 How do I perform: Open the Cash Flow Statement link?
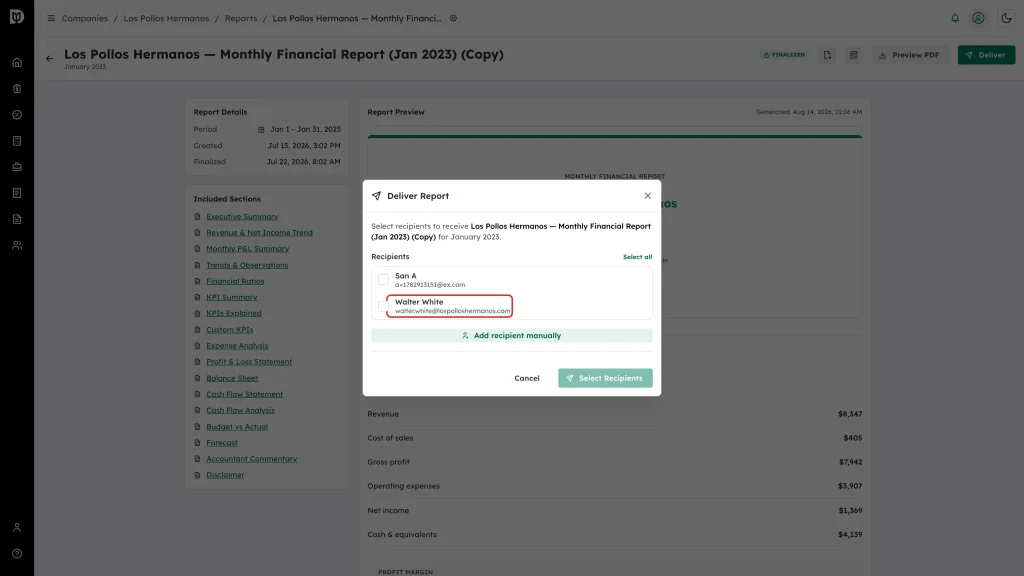[244, 394]
